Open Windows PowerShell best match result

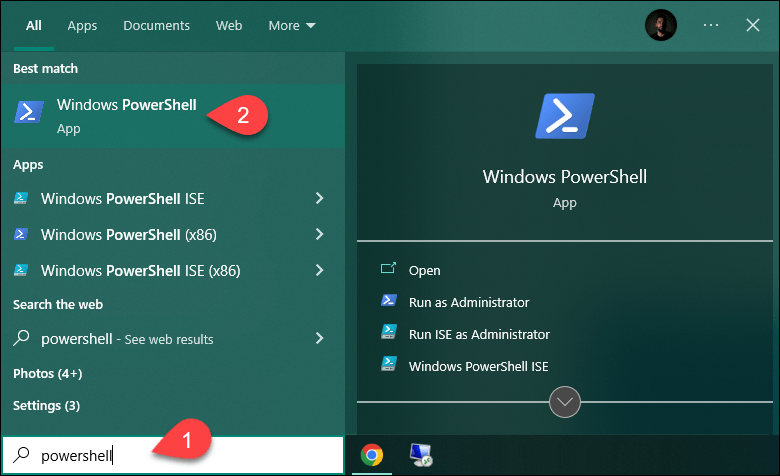(173, 116)
